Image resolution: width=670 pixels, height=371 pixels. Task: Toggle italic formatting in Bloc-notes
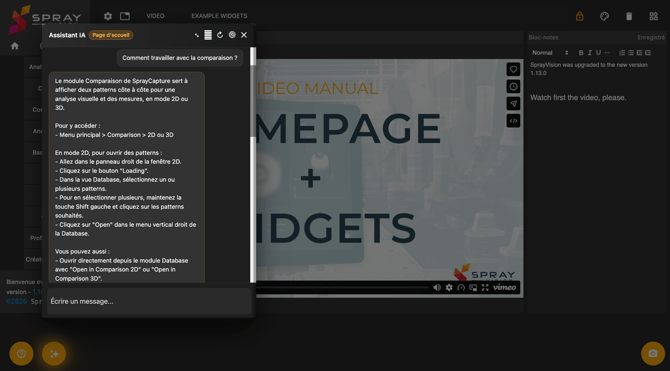[590, 53]
